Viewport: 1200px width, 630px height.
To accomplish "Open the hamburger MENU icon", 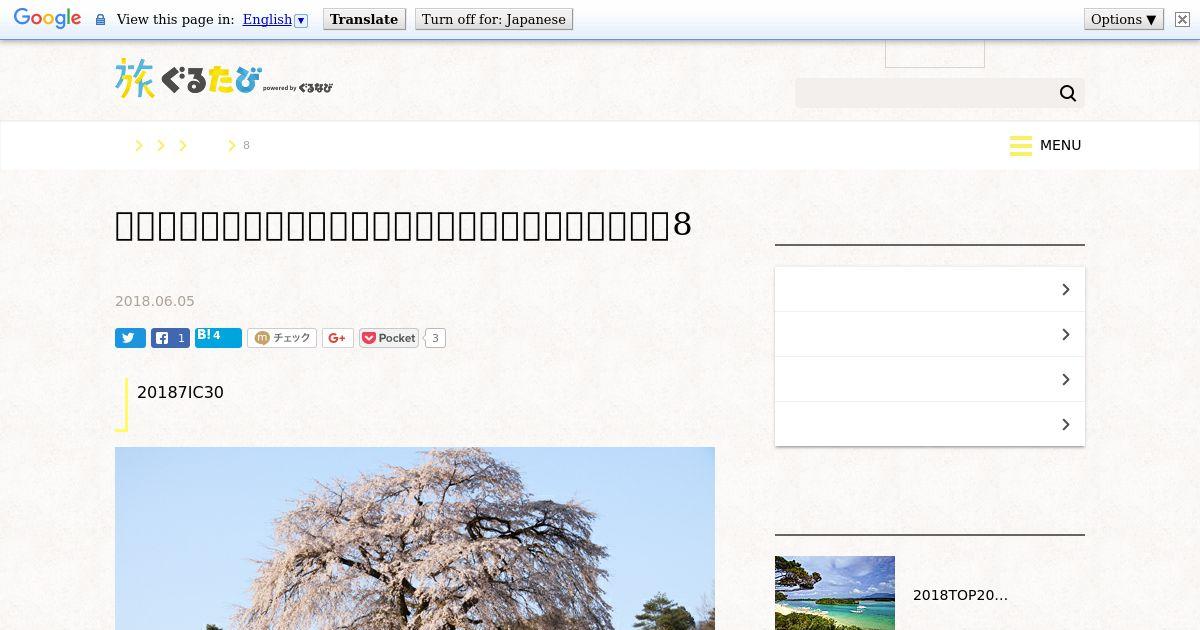I will (x=1021, y=146).
